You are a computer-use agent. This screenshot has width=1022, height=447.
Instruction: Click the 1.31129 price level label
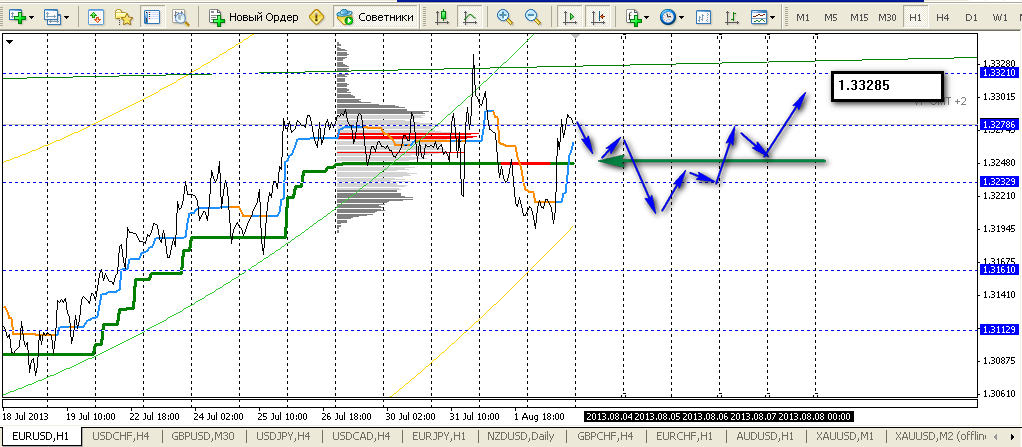tap(999, 330)
